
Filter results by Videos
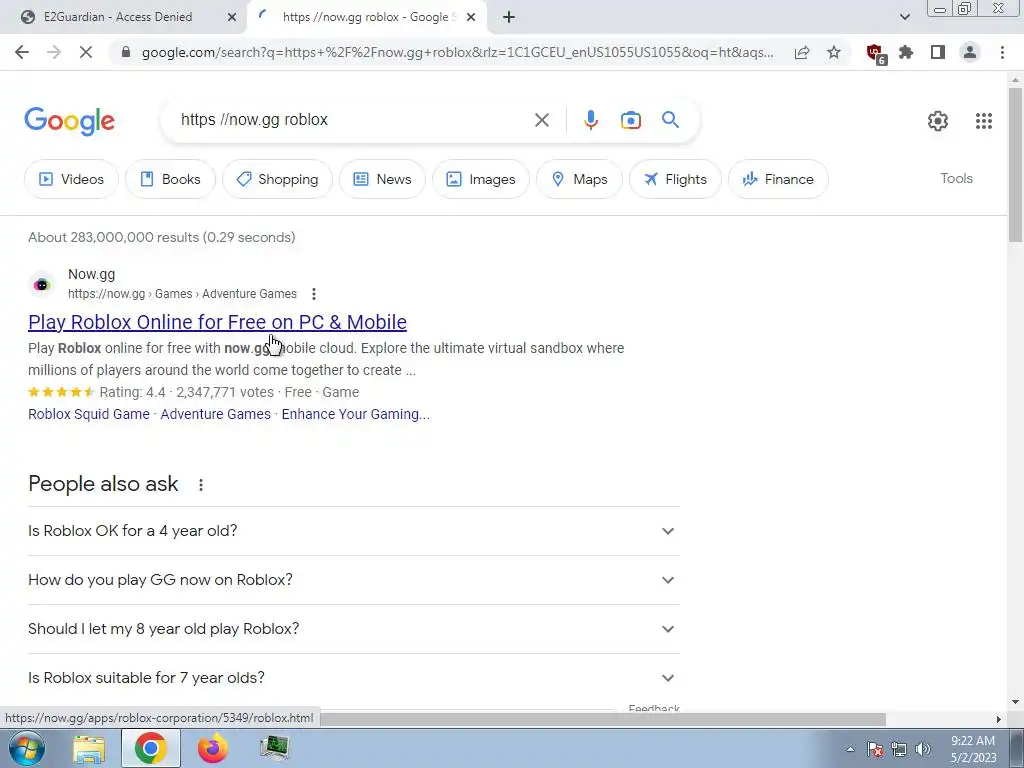[72, 179]
